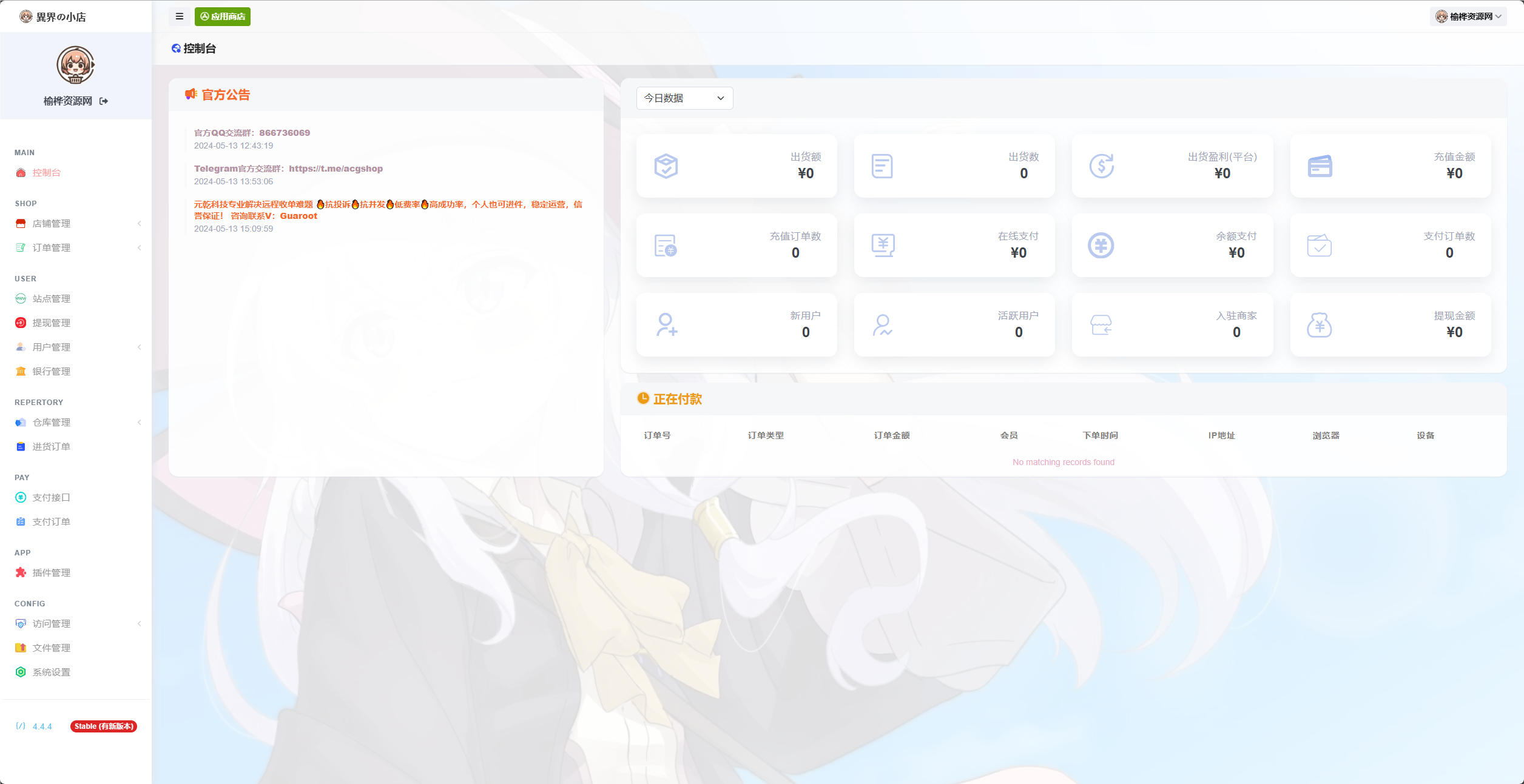Click the Stable (有新版本) update badge
Screen dimensions: 1524x784
click(x=104, y=726)
